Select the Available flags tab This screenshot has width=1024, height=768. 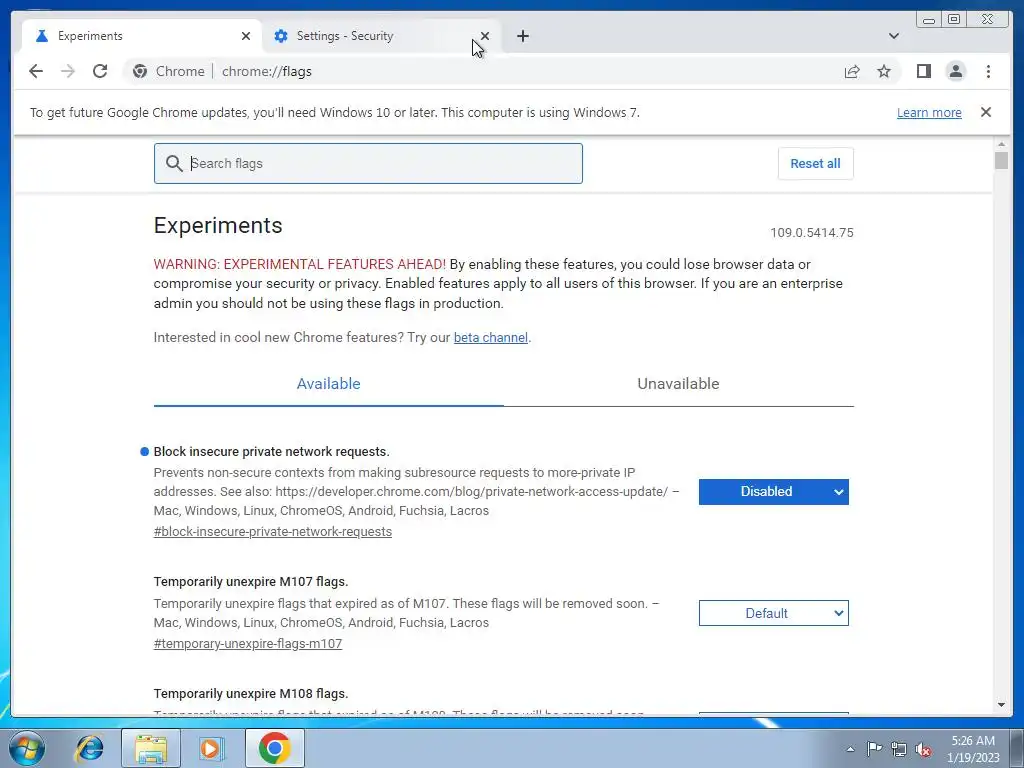(328, 384)
